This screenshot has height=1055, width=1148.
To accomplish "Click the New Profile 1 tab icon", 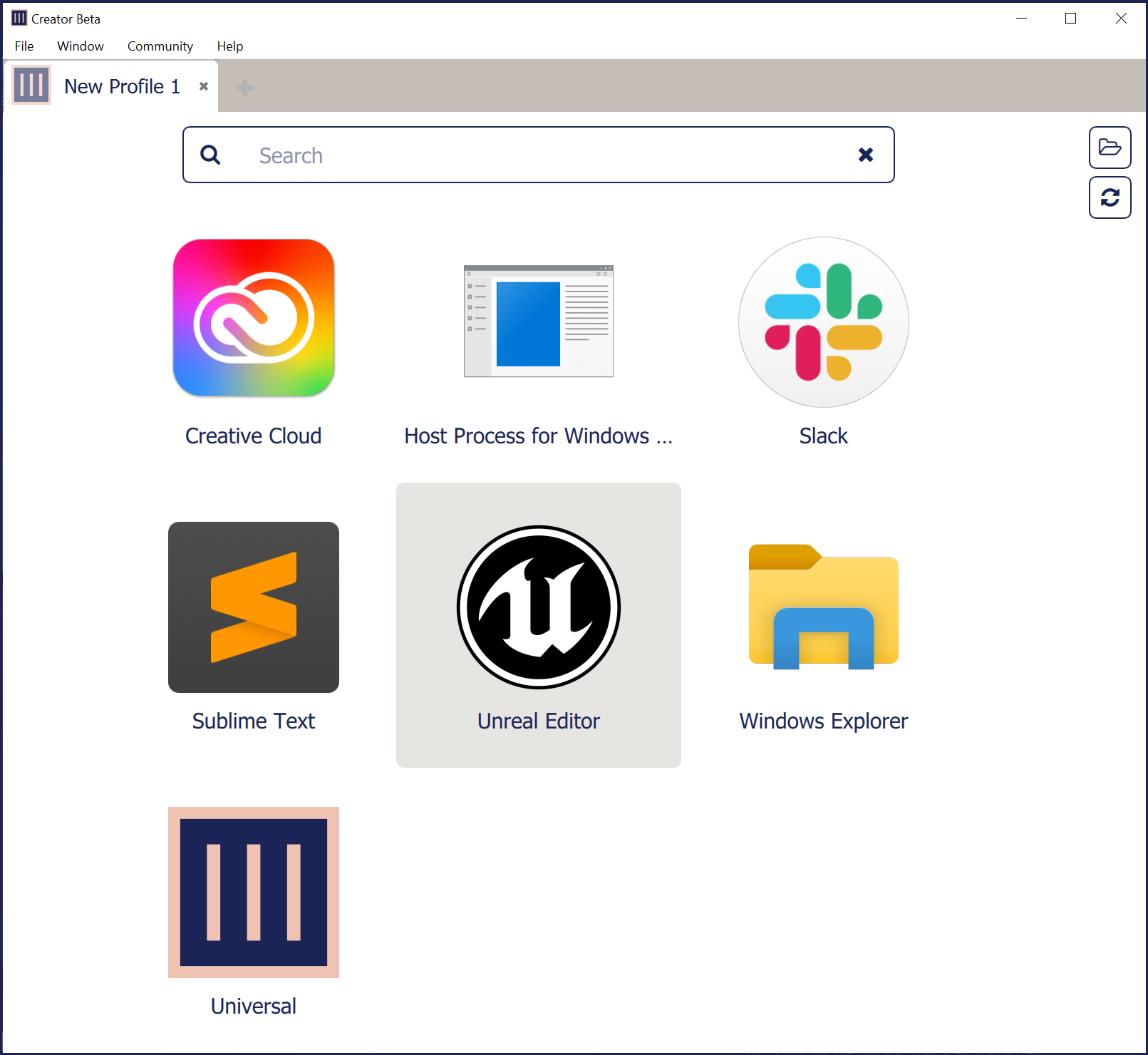I will click(x=31, y=86).
